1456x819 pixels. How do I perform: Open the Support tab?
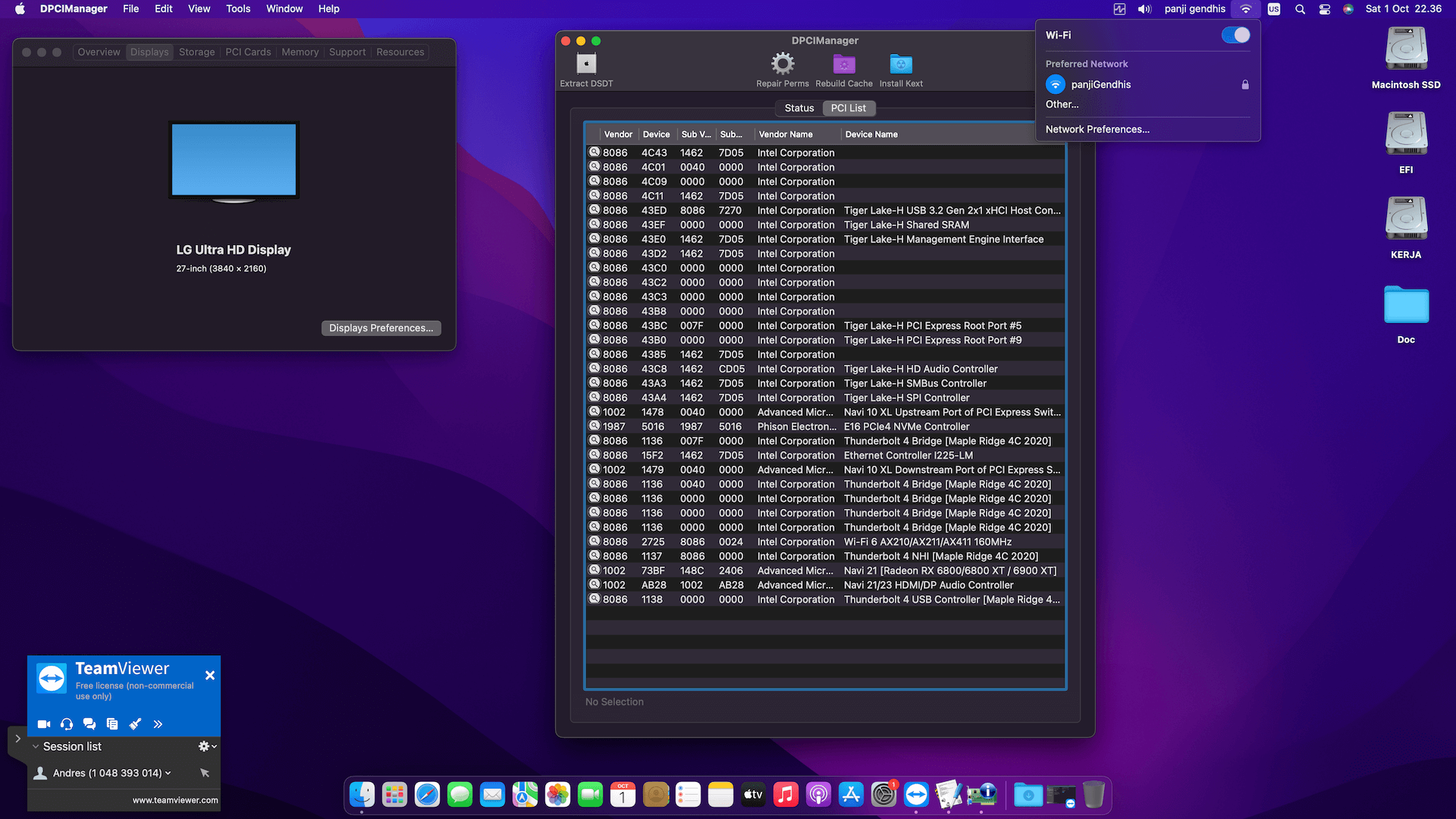coord(347,52)
